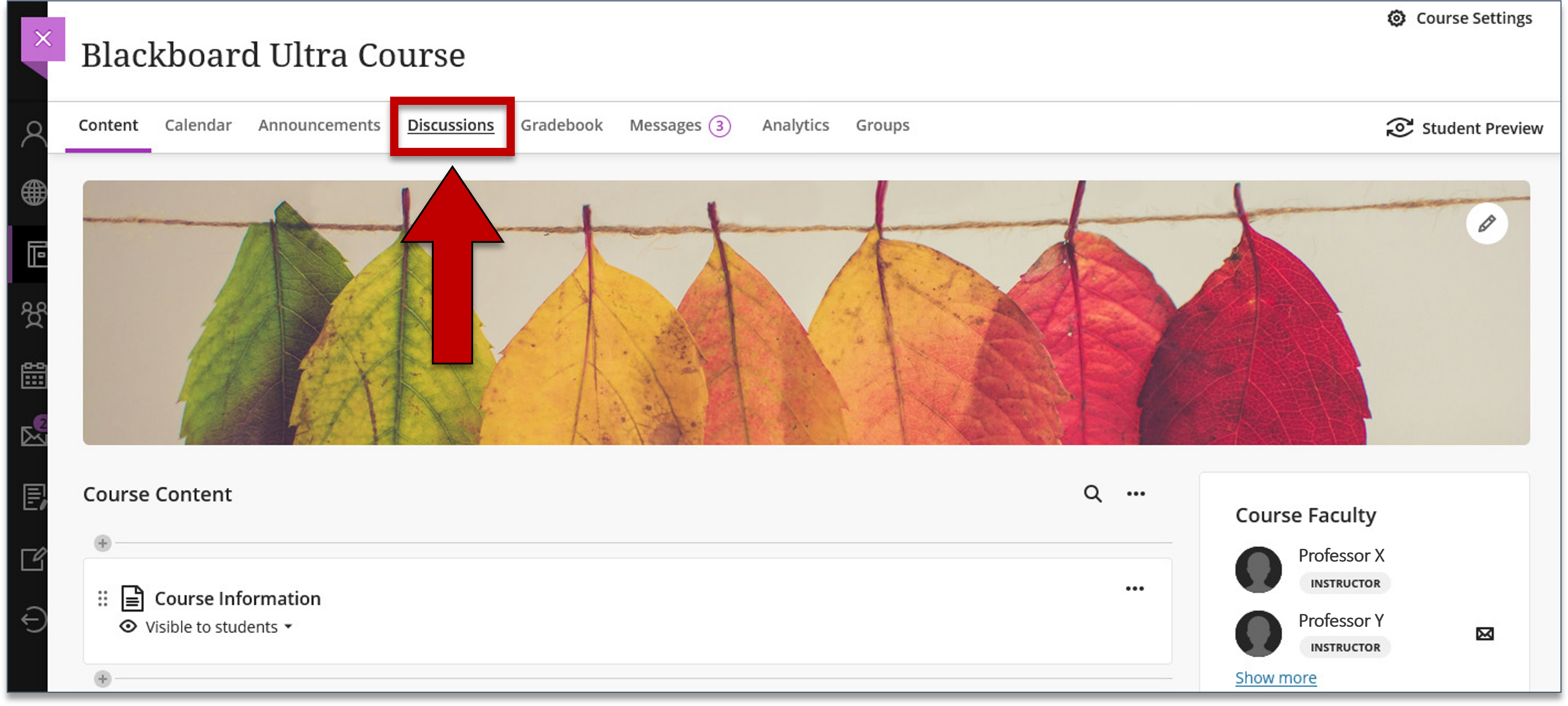
Task: Open the Grades icon in sidebar
Action: point(34,497)
